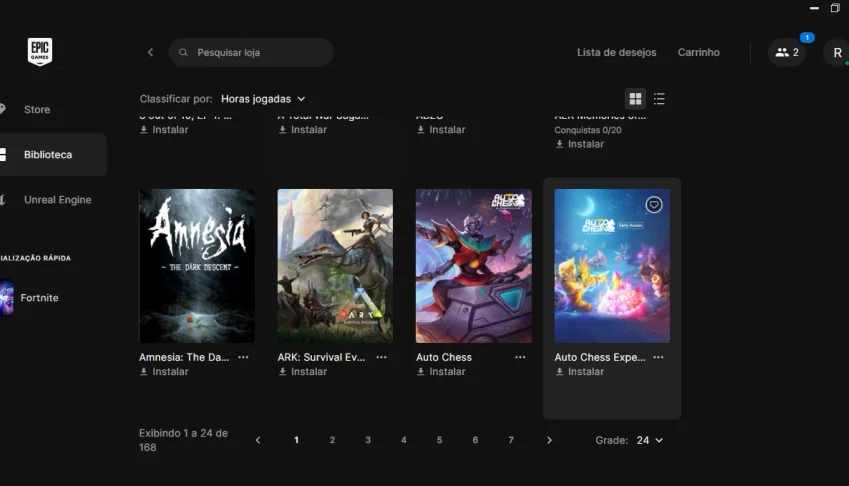Image resolution: width=849 pixels, height=486 pixels.
Task: Click the Store tag icon in the sidebar
Action: (3, 109)
